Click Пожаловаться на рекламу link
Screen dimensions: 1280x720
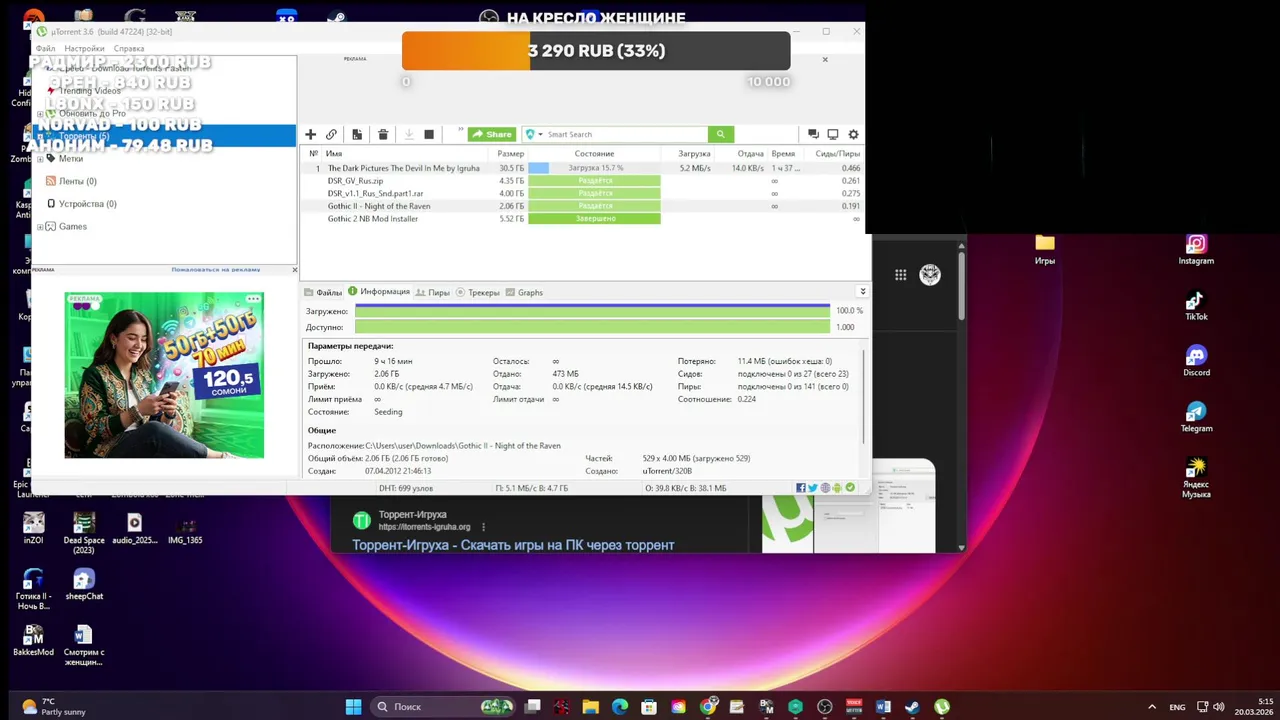[x=215, y=270]
